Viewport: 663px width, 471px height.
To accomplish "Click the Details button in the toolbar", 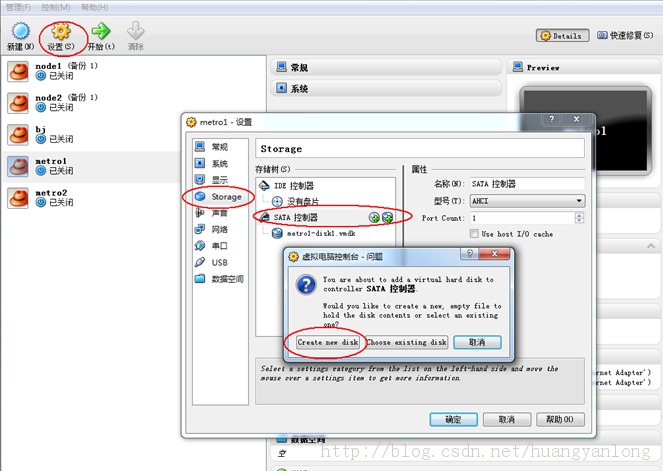I will click(562, 36).
